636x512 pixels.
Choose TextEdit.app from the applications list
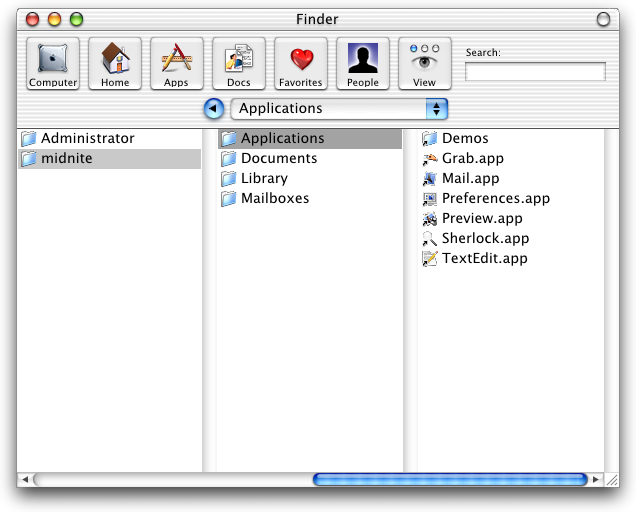click(484, 259)
